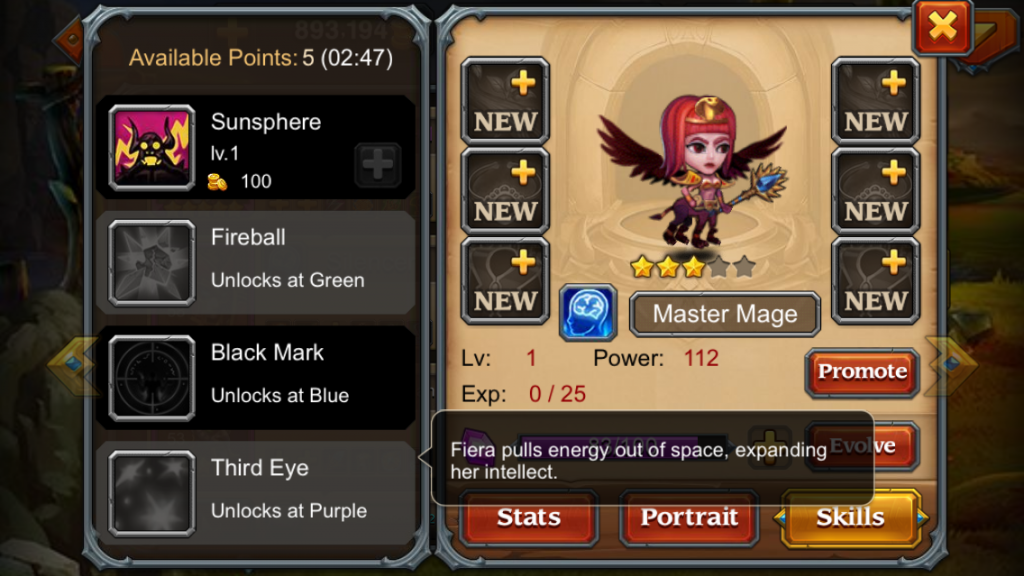Open the Portrait tab
This screenshot has height=576, width=1024.
pos(690,517)
